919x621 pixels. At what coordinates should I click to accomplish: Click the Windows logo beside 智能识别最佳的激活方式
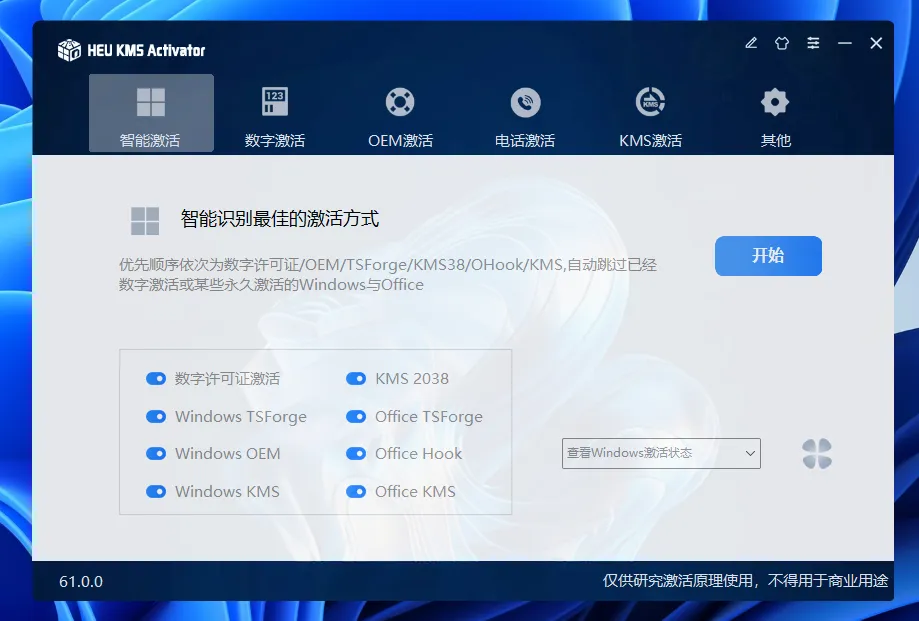point(145,221)
